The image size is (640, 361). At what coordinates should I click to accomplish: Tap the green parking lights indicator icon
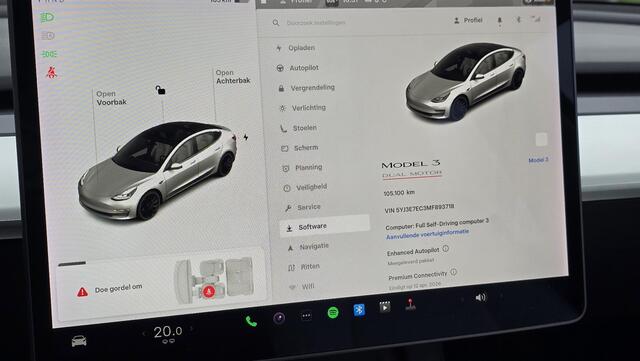point(49,54)
